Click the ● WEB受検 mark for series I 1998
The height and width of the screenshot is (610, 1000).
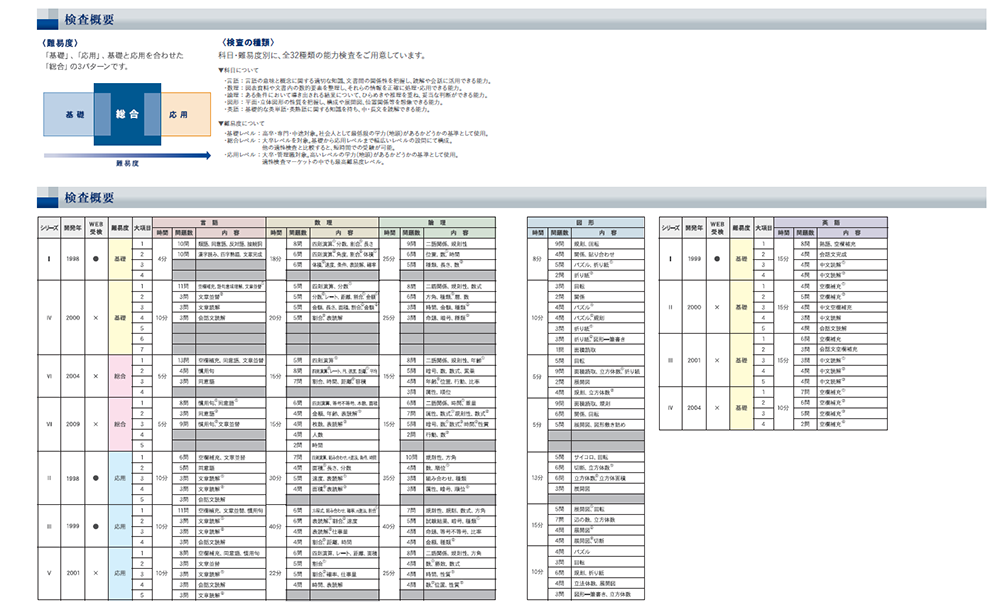[x=97, y=259]
